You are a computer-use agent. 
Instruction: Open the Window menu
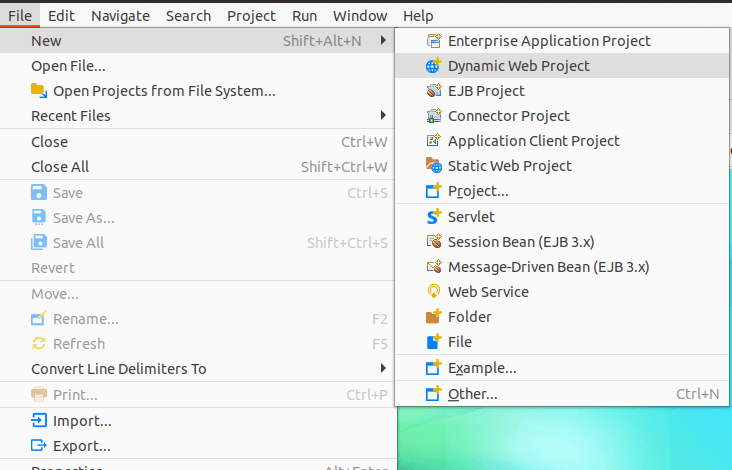point(360,16)
